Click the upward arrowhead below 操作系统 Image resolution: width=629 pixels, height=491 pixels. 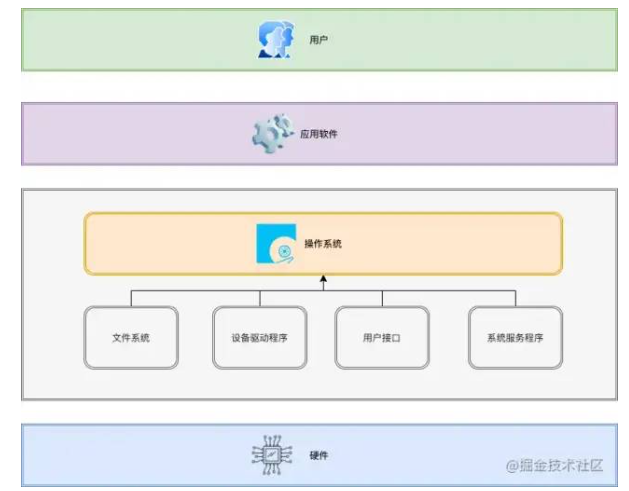(323, 282)
